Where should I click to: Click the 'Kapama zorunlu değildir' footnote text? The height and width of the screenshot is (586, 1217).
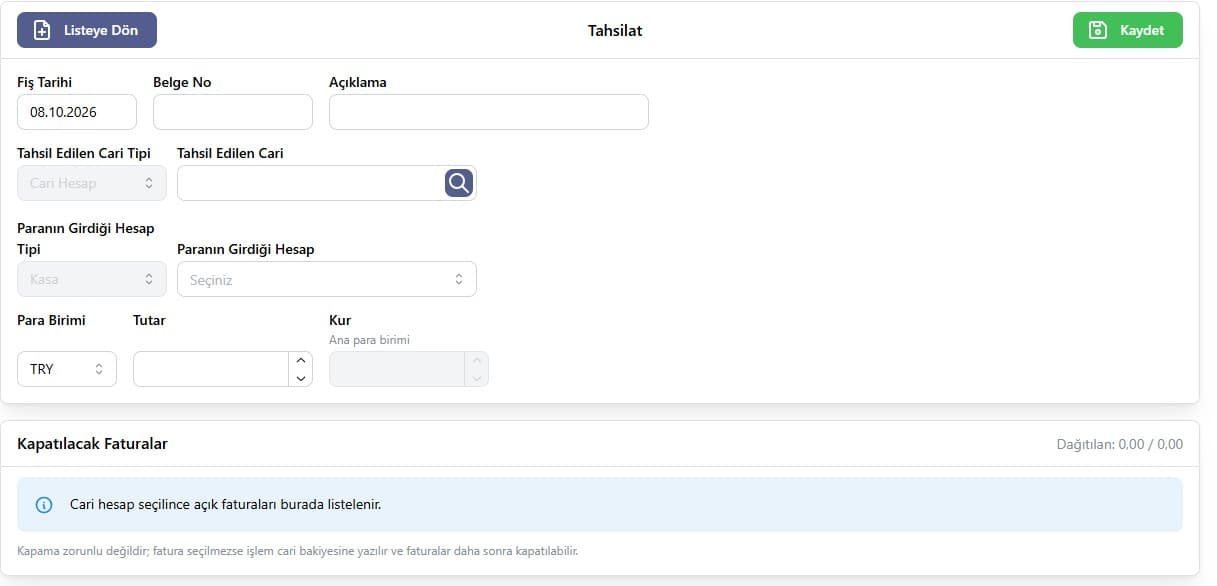click(298, 551)
